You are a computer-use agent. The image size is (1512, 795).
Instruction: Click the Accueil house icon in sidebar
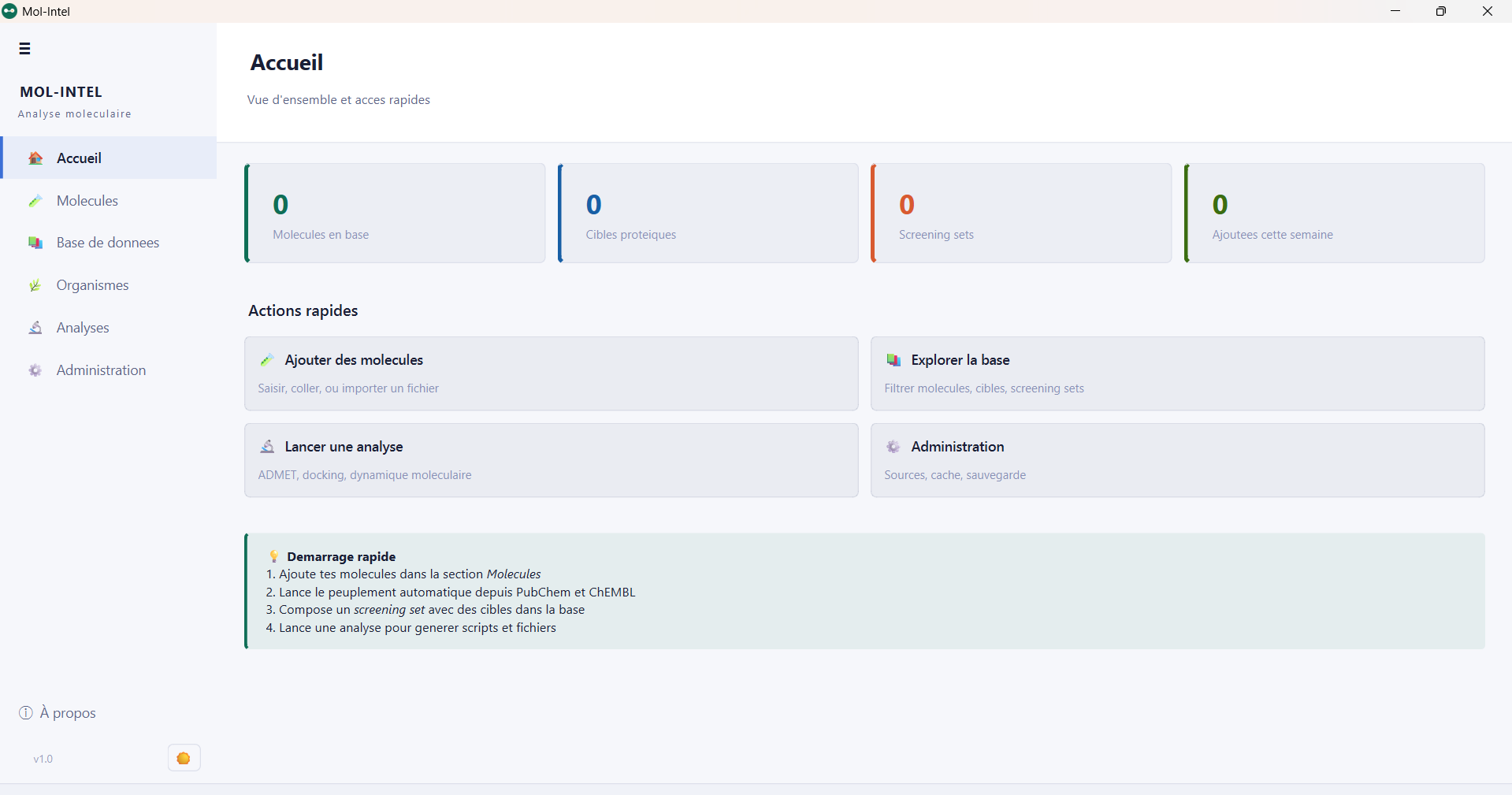(x=35, y=158)
